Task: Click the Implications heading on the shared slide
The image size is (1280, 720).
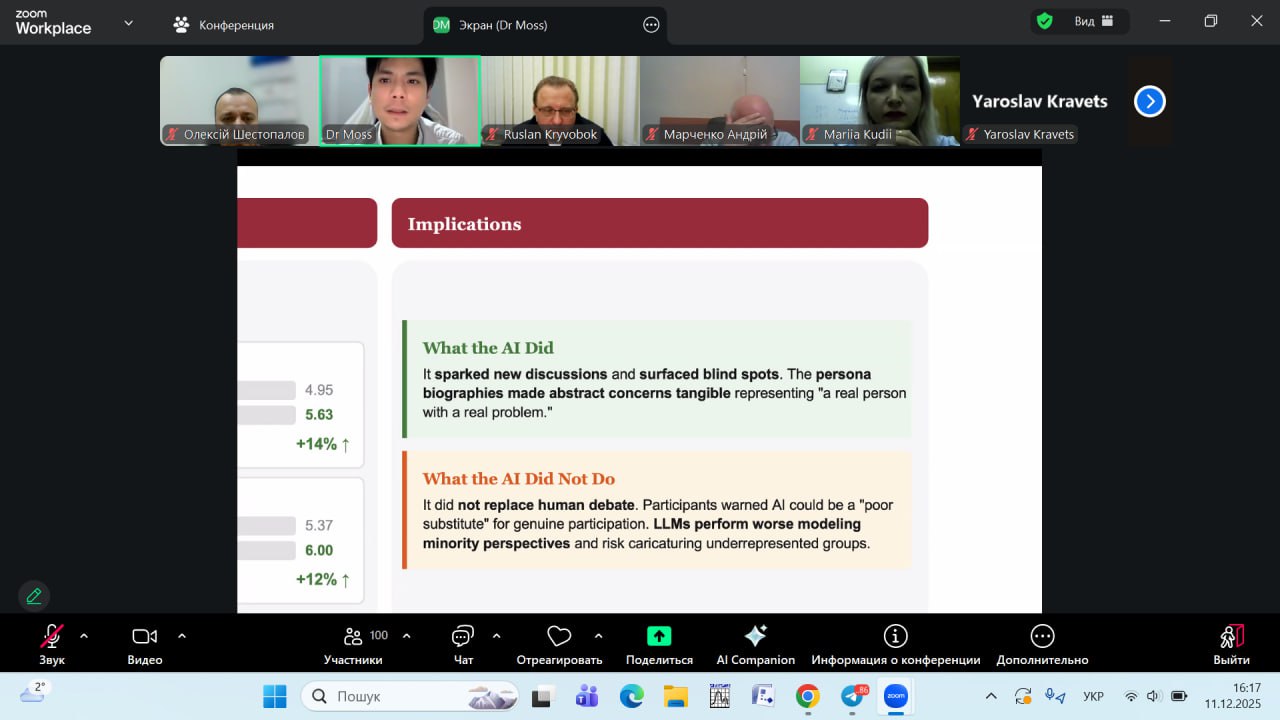Action: coord(464,224)
